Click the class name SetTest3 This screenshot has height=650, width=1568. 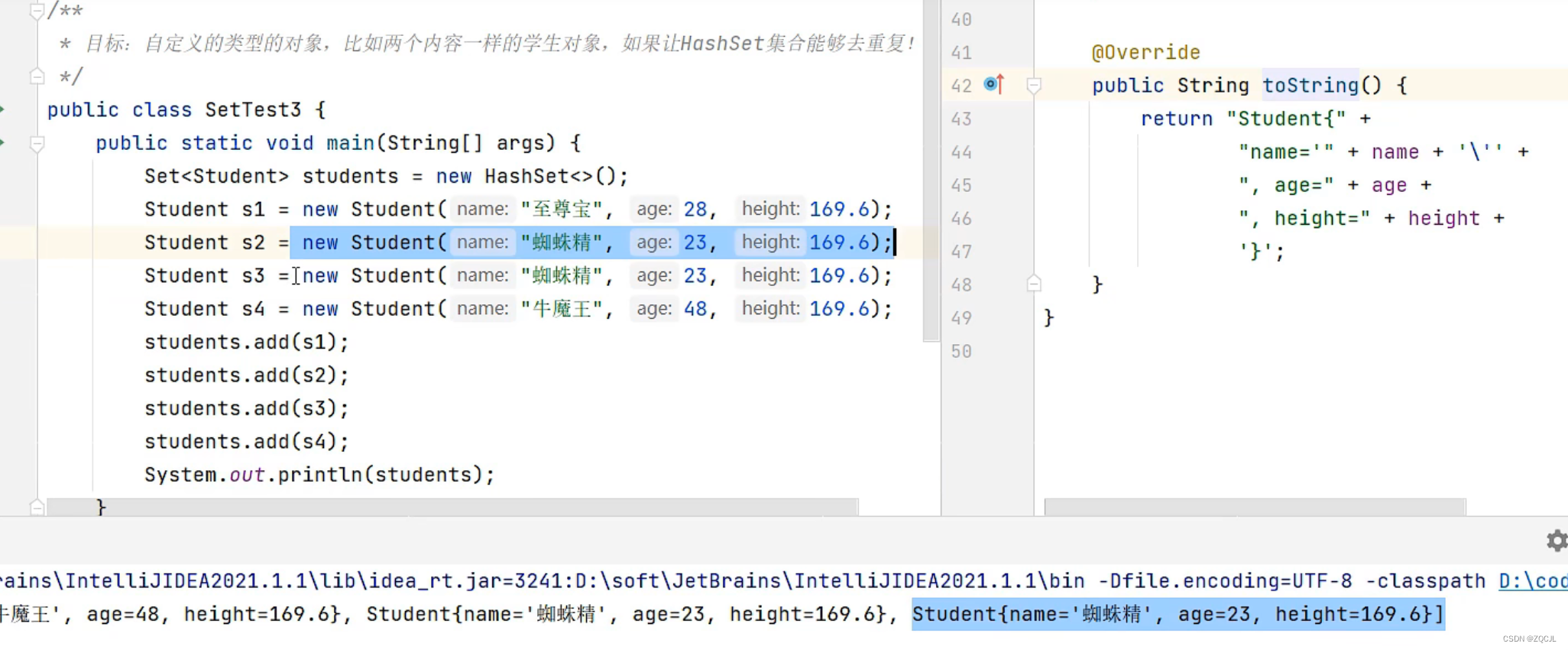[253, 110]
